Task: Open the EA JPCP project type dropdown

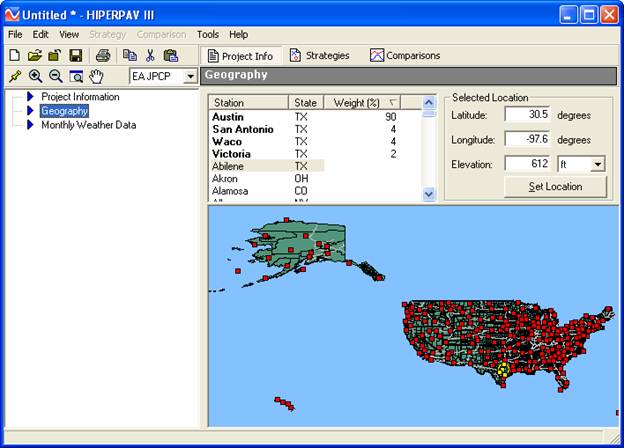Action: tap(191, 76)
